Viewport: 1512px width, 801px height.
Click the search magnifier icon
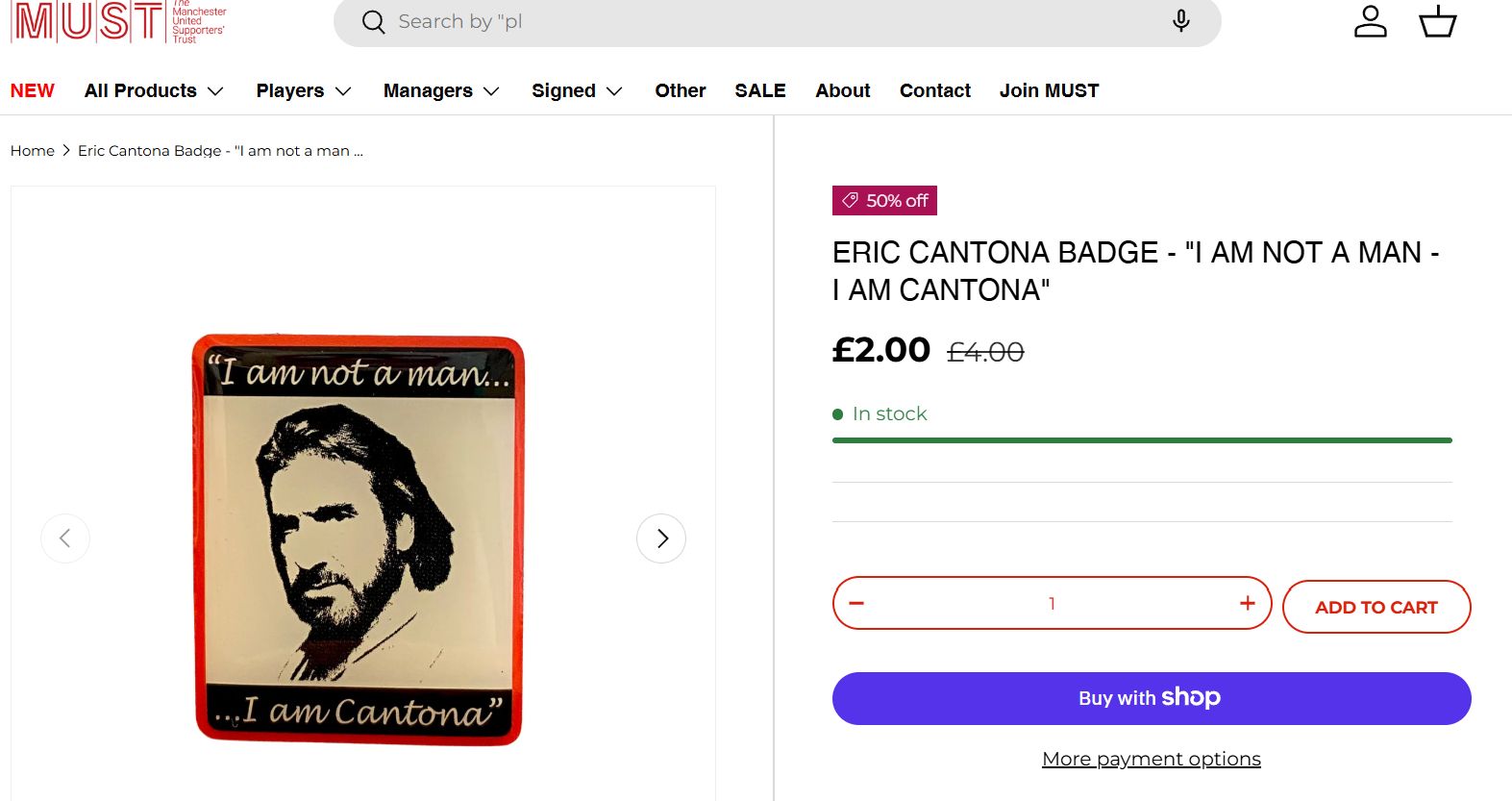point(373,22)
